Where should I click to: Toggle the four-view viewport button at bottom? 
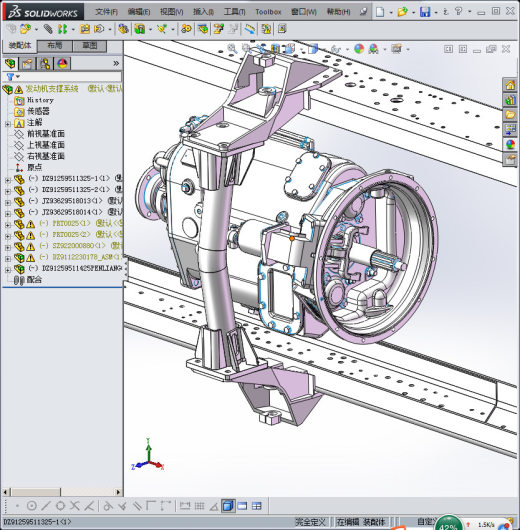pos(257,506)
